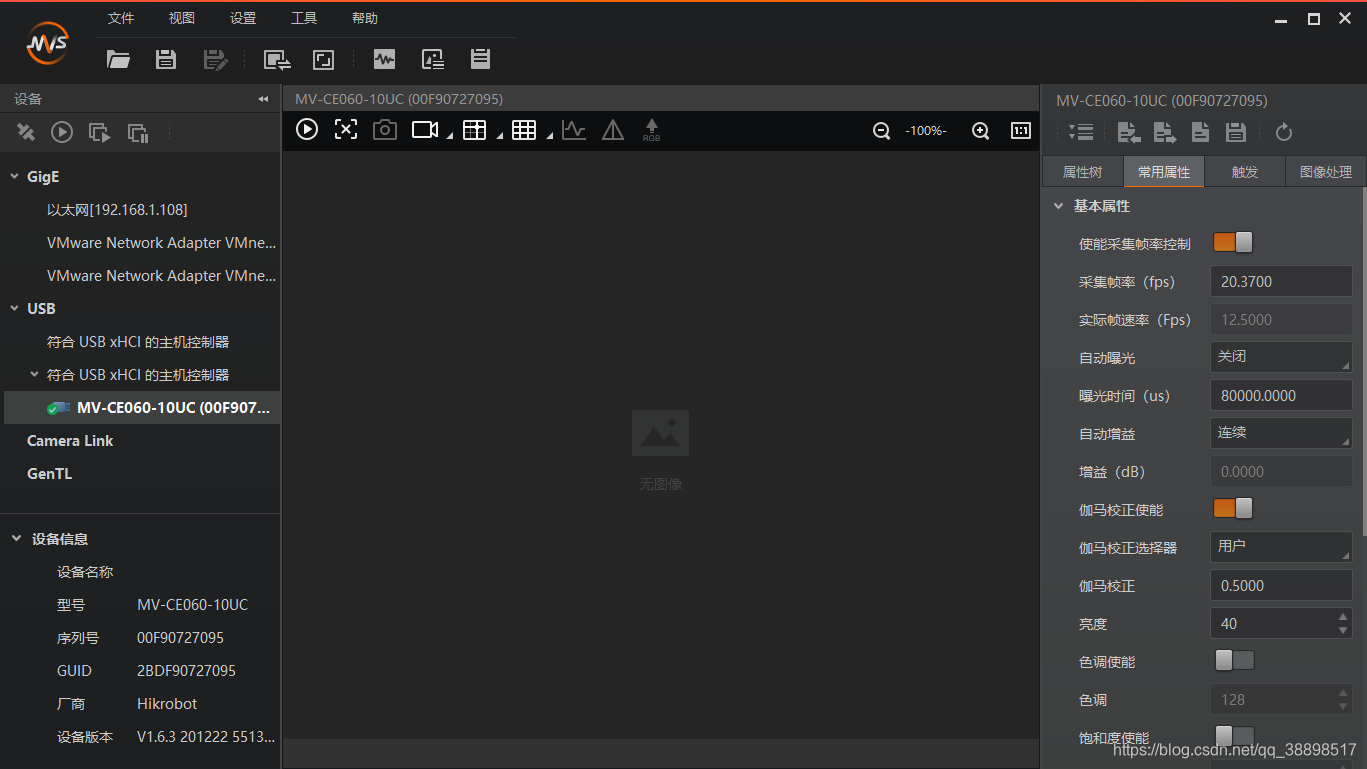The image size is (1367, 769).
Task: Click the save disk icon in top toolbar
Action: tap(166, 60)
